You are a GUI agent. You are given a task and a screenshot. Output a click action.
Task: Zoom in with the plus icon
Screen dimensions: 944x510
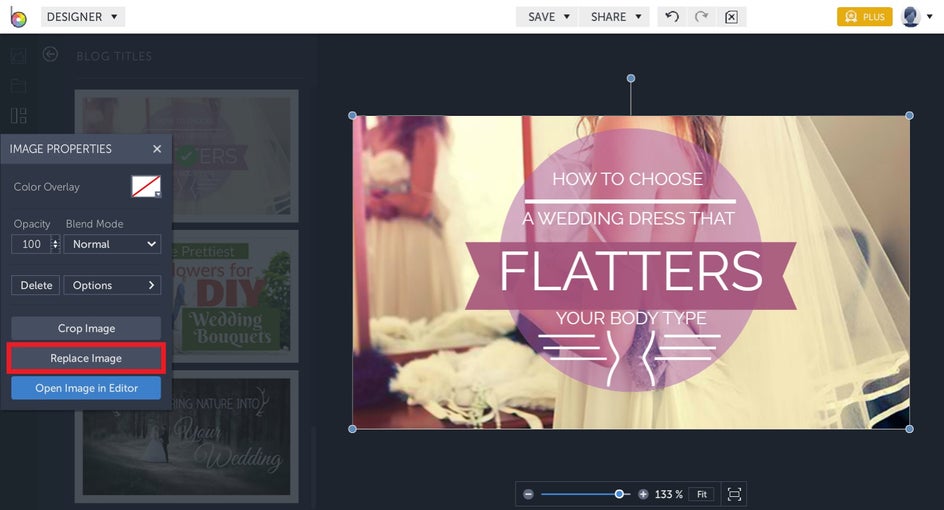click(643, 494)
